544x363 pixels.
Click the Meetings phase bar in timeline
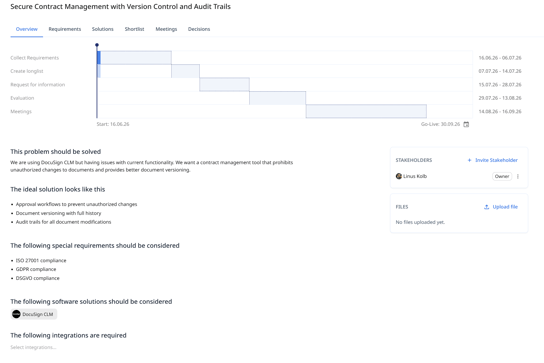click(x=366, y=111)
